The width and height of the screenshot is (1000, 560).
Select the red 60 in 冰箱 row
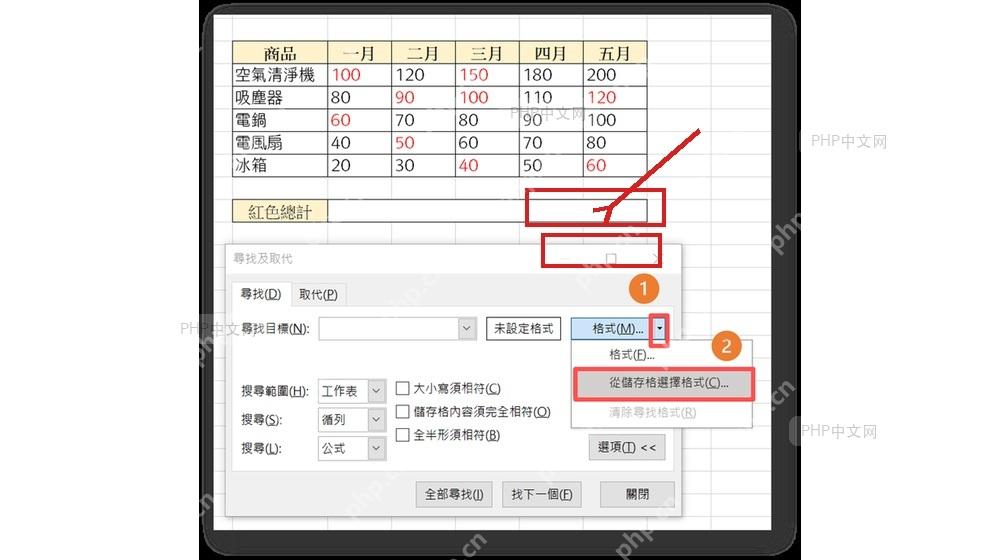615,165
